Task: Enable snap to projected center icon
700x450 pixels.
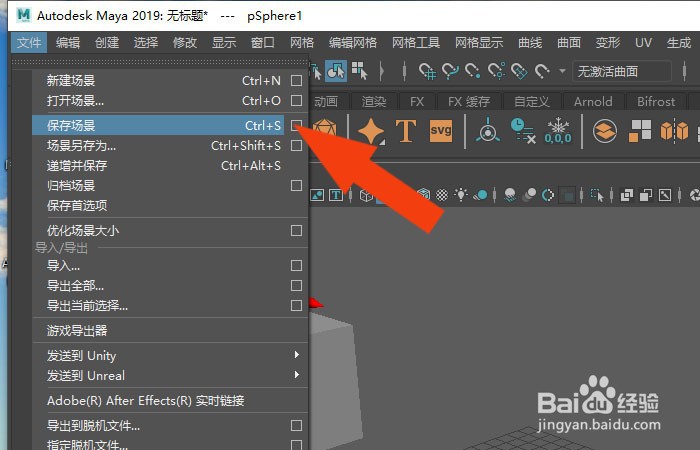Action: 496,71
